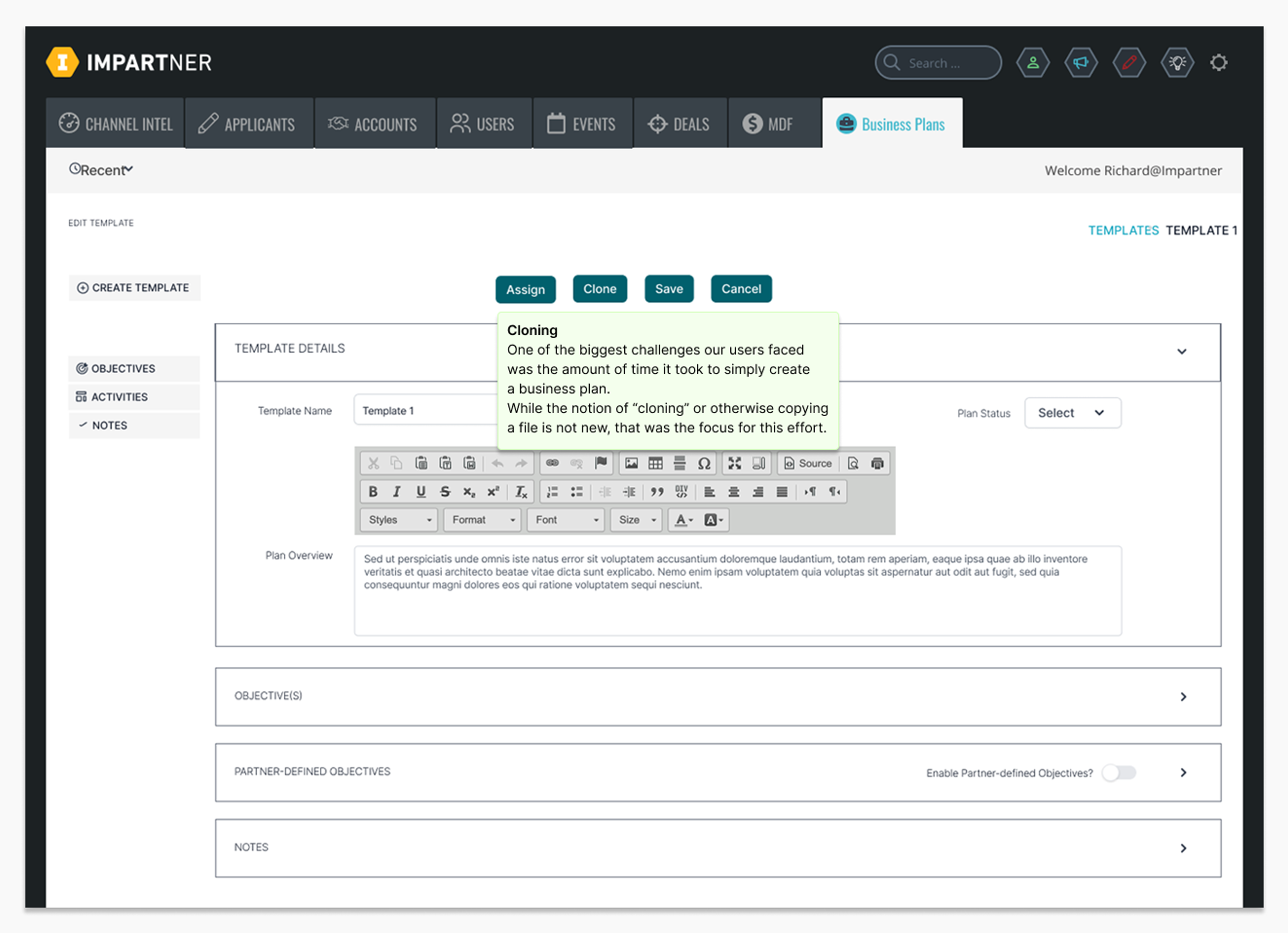Open the Plan Status Select dropdown
Image resolution: width=1288 pixels, height=933 pixels.
(1072, 413)
